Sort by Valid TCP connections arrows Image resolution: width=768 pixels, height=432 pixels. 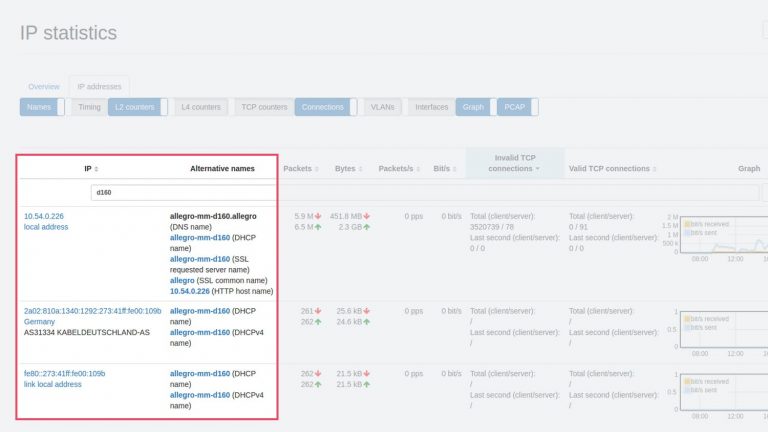click(x=654, y=169)
